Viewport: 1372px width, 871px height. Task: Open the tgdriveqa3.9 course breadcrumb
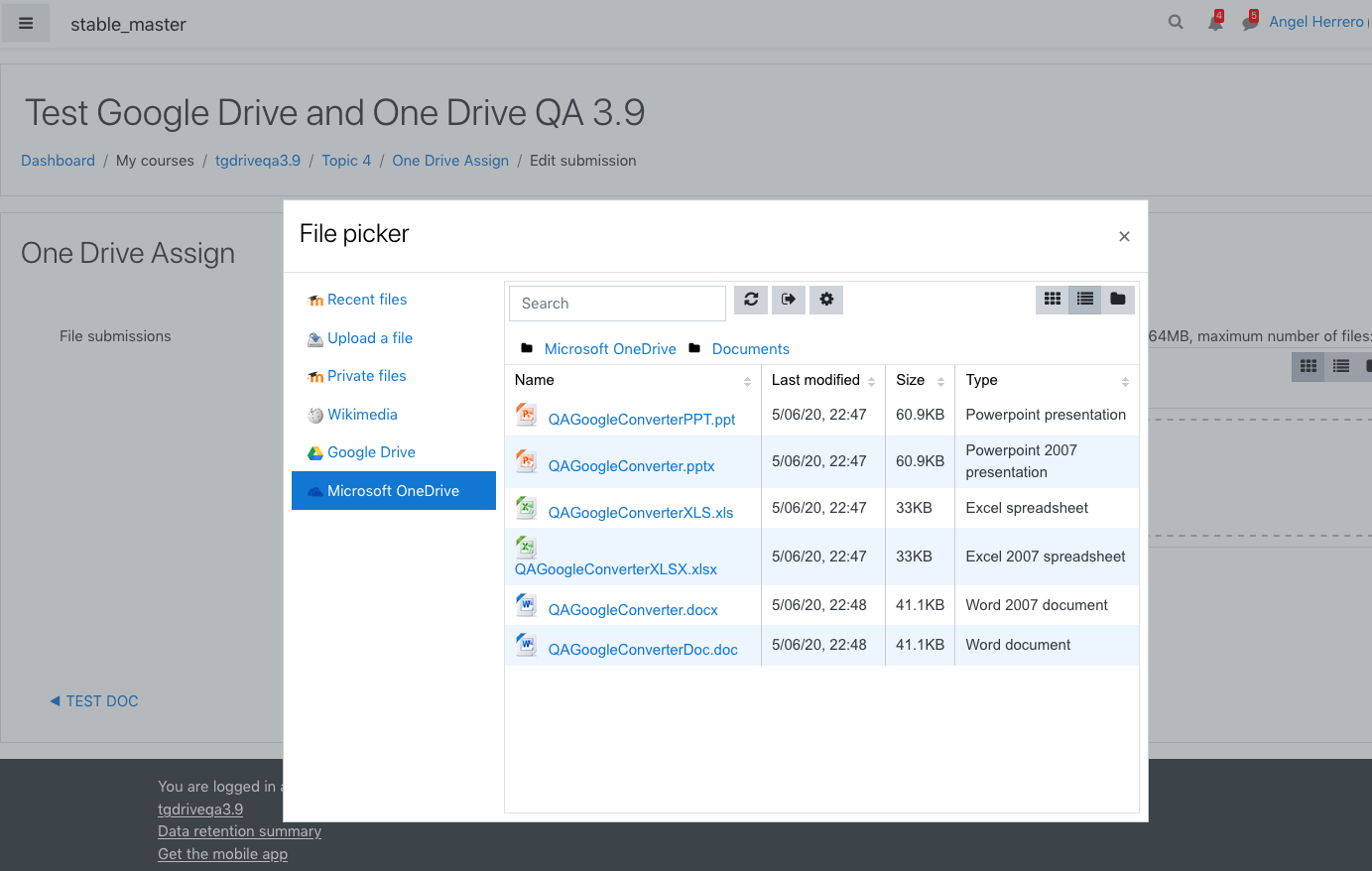tap(258, 161)
